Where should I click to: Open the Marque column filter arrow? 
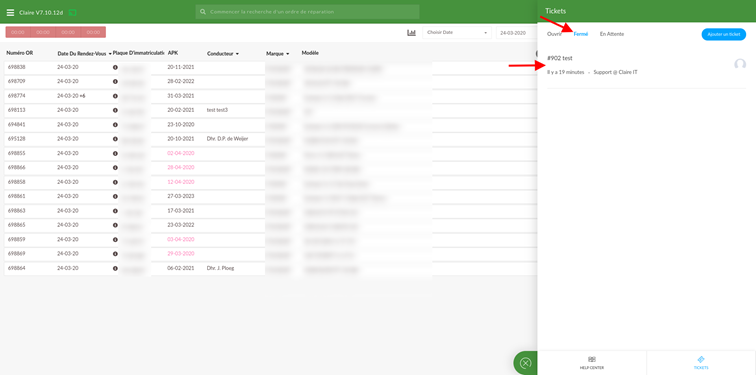(x=287, y=54)
